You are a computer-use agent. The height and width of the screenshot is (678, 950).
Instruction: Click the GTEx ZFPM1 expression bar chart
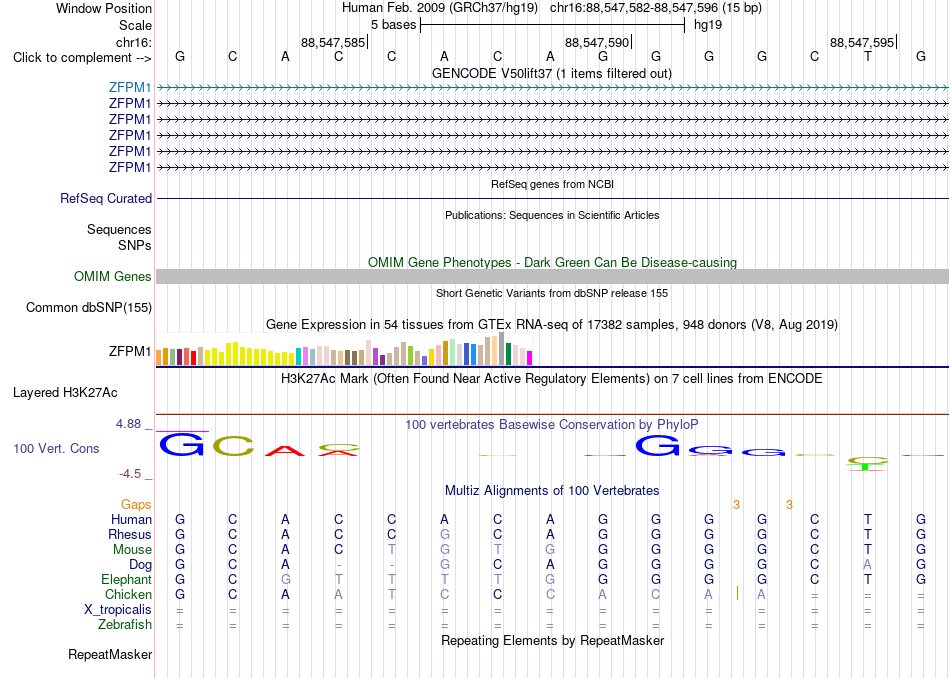pyautogui.click(x=344, y=349)
